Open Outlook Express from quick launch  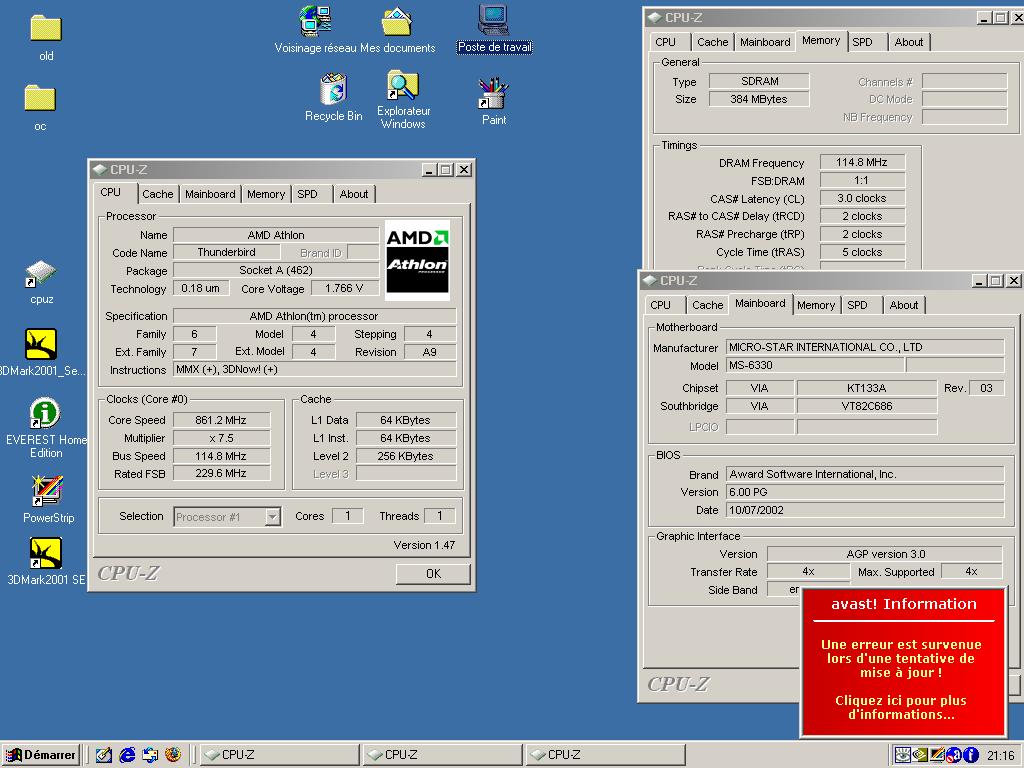150,755
